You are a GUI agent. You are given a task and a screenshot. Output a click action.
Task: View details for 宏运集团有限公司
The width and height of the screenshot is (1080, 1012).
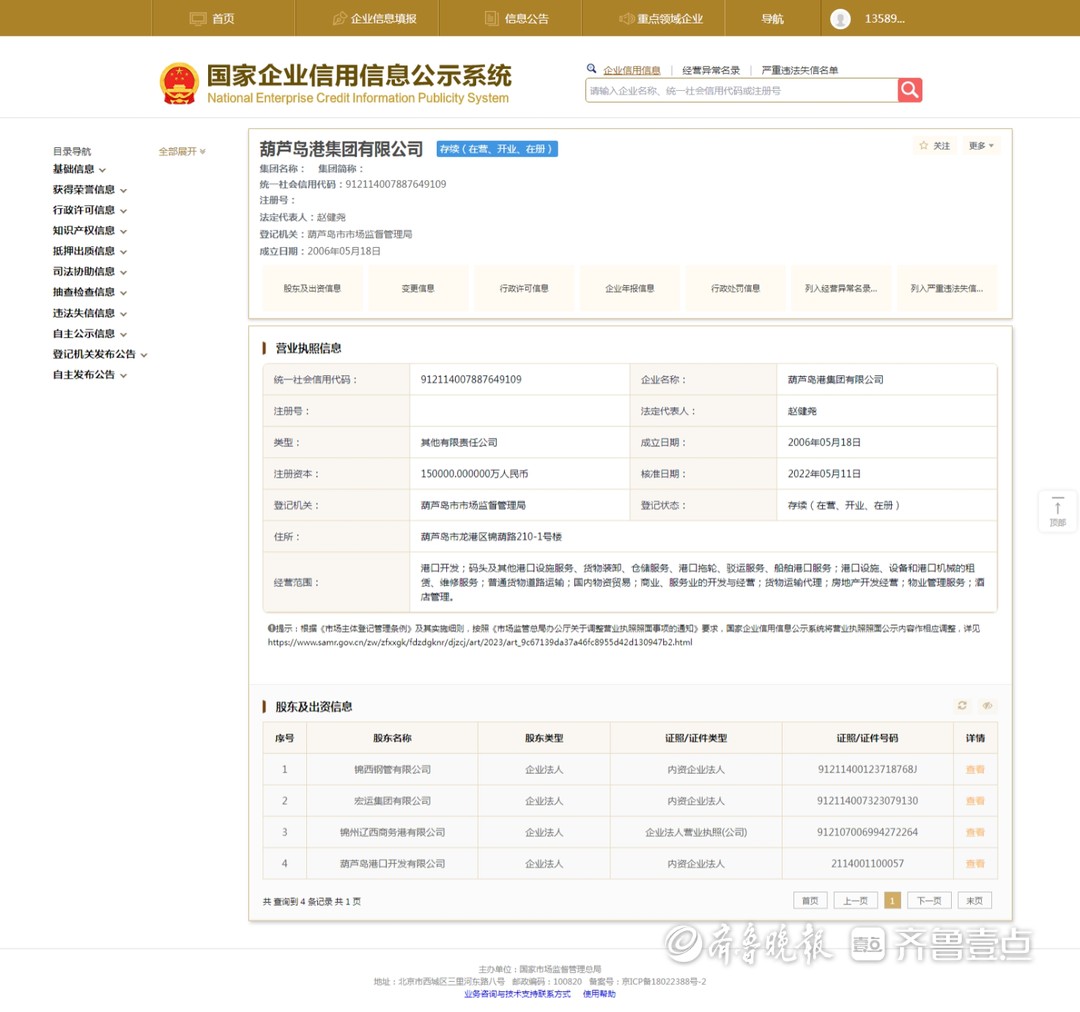[975, 801]
